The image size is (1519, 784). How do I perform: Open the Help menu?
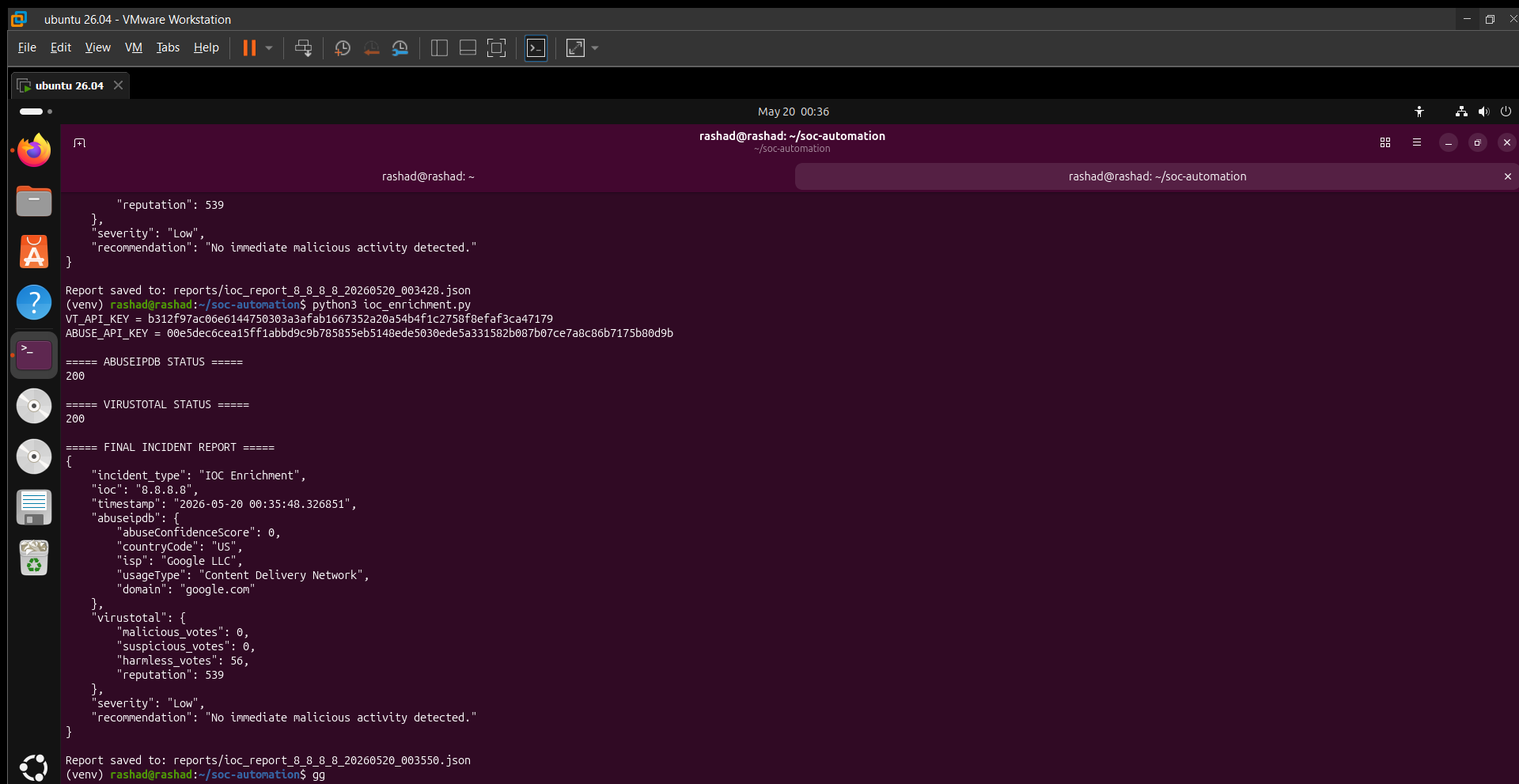(x=206, y=47)
